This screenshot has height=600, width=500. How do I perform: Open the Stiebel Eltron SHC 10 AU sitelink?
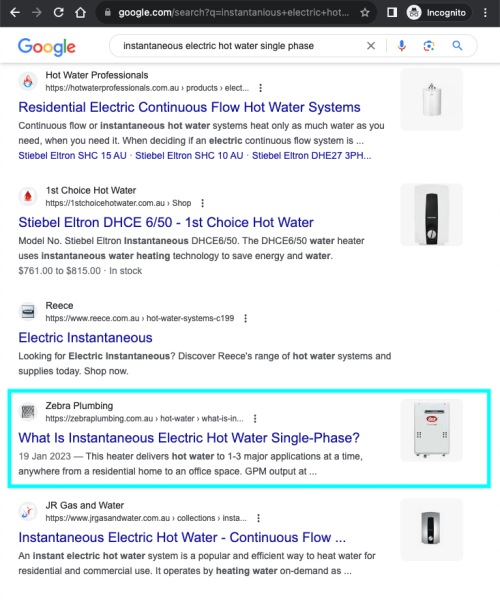pos(189,156)
